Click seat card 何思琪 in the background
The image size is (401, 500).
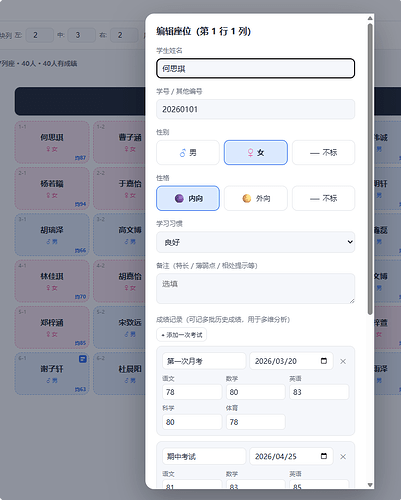(52, 142)
